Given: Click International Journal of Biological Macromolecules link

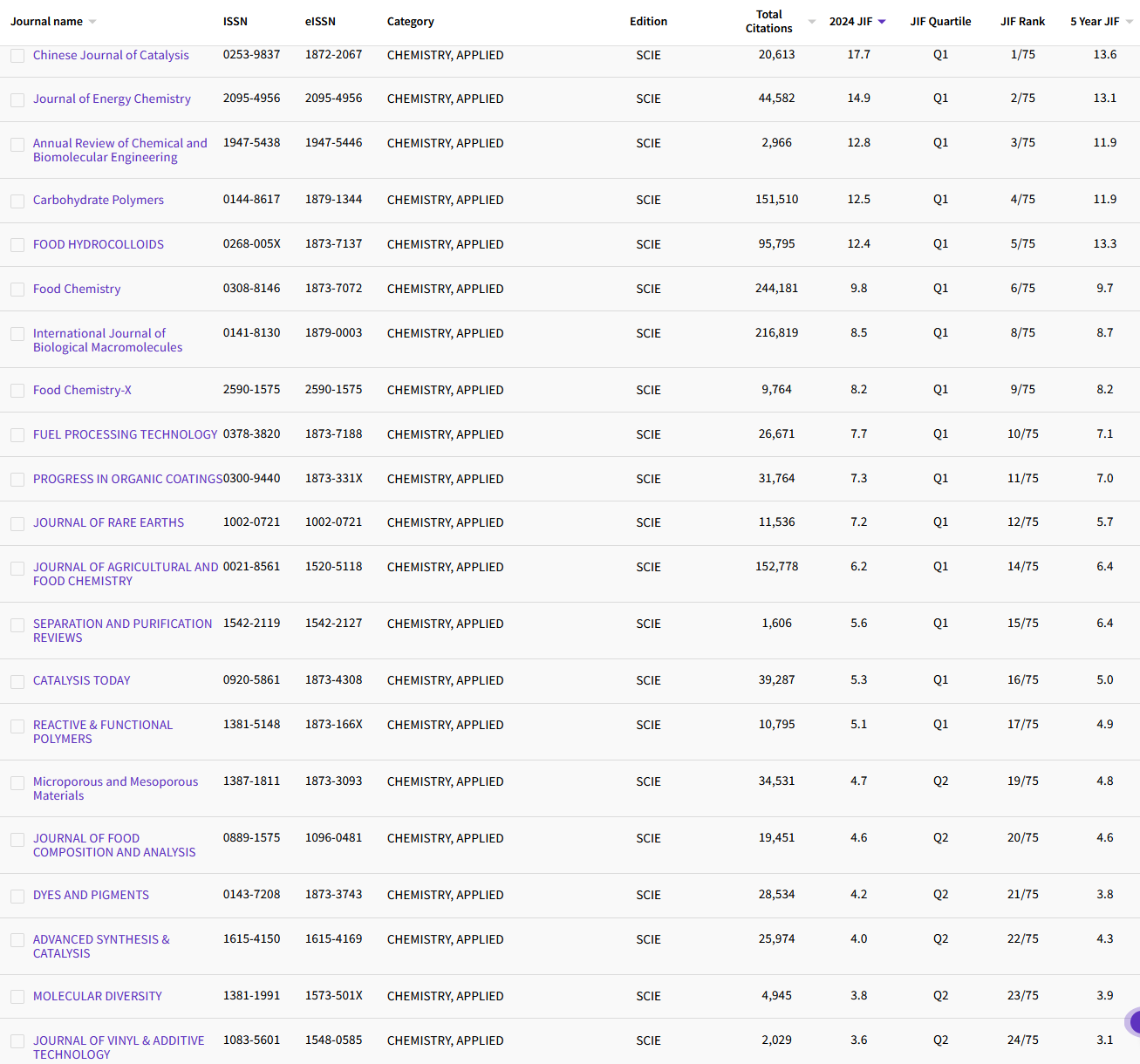Looking at the screenshot, I should (107, 340).
